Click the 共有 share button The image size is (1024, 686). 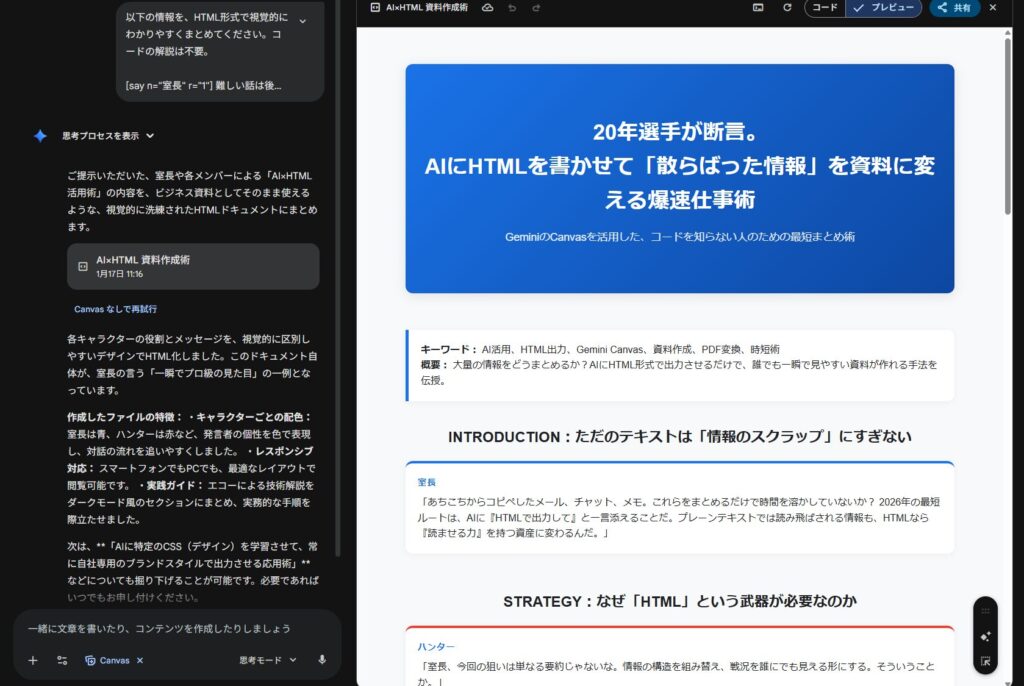(x=954, y=8)
